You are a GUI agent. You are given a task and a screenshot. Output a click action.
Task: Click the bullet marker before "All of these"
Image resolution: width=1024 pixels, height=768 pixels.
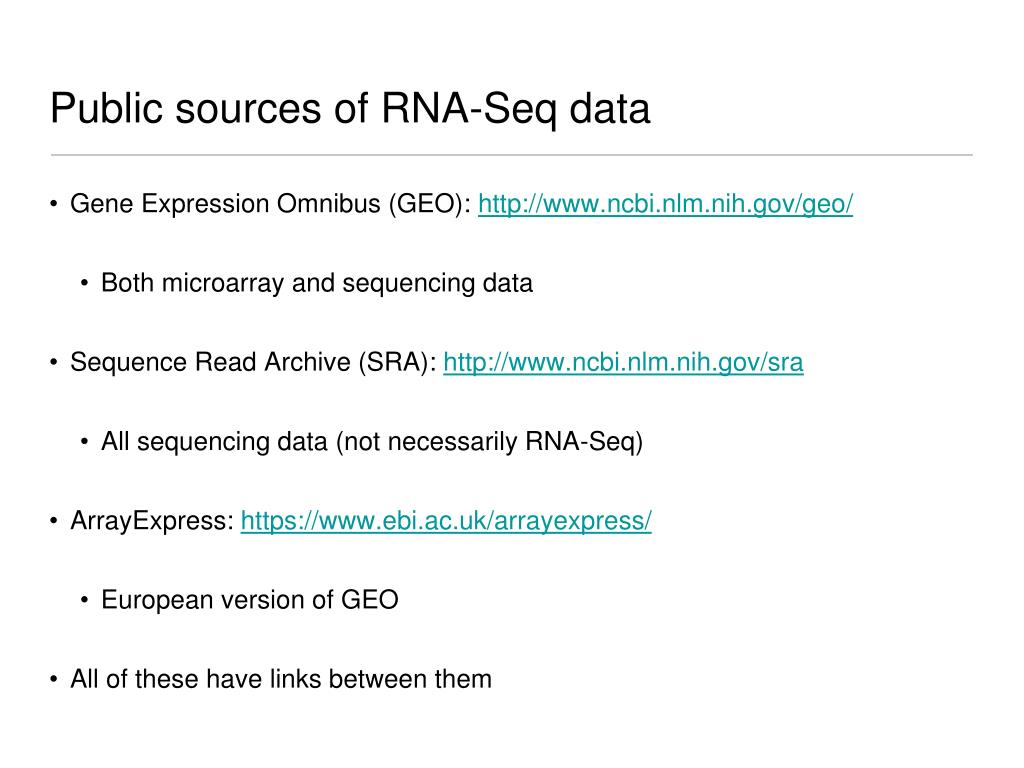tap(54, 679)
